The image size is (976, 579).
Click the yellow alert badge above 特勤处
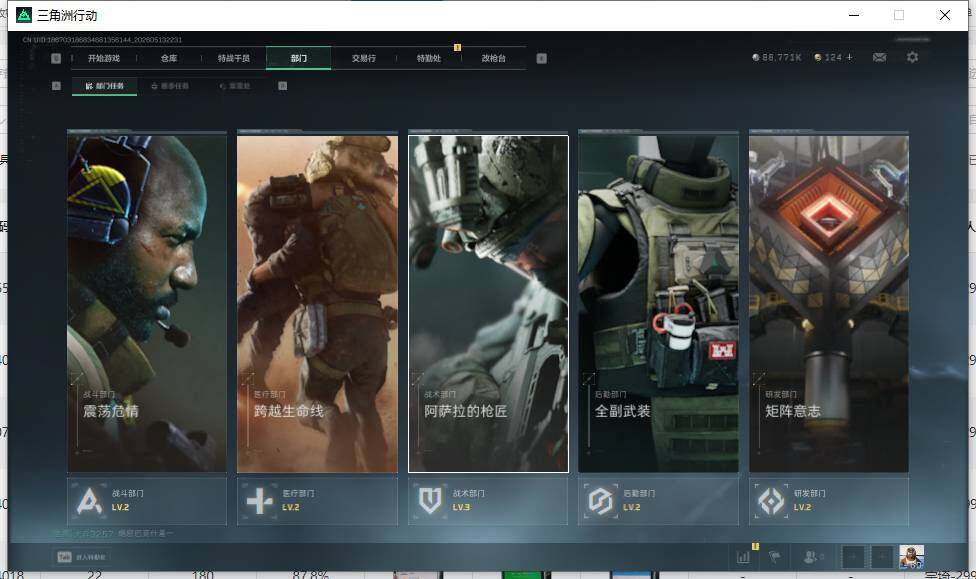tap(458, 47)
